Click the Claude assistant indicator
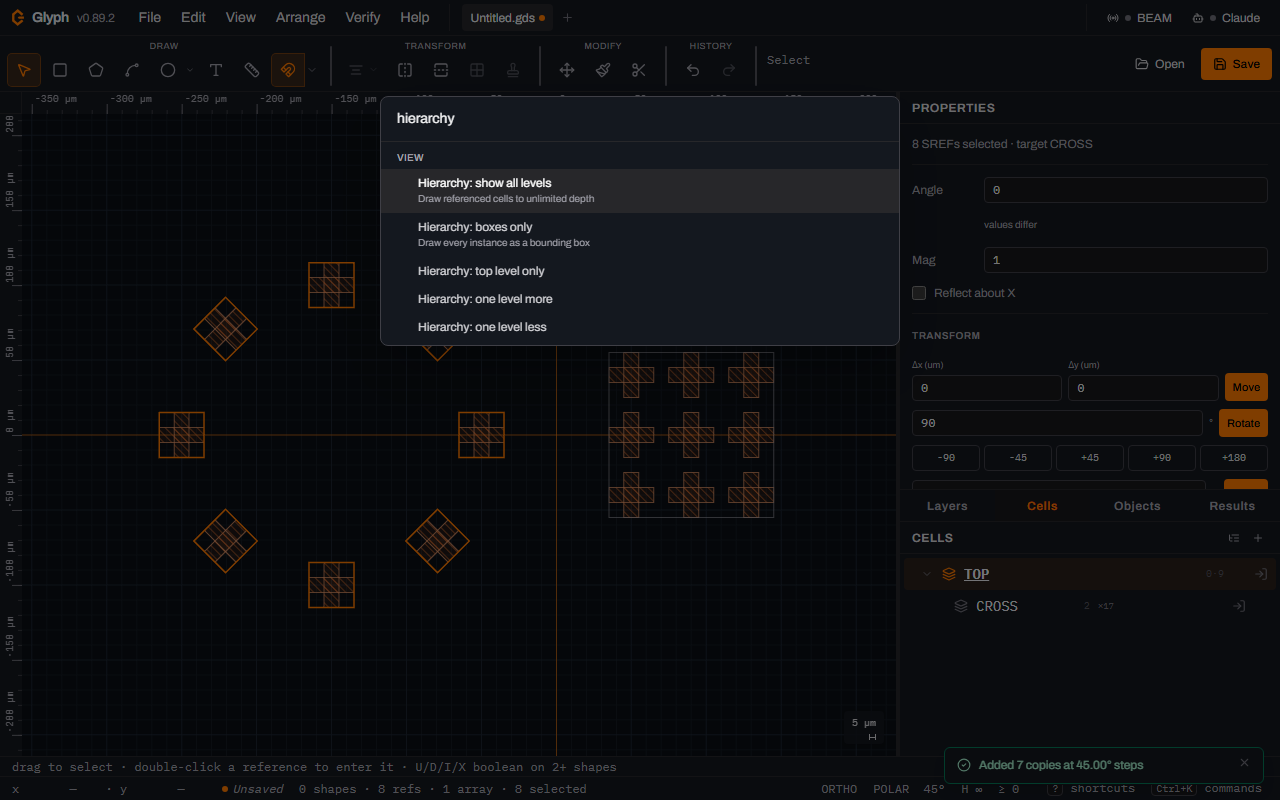The height and width of the screenshot is (800, 1280). 1226,18
